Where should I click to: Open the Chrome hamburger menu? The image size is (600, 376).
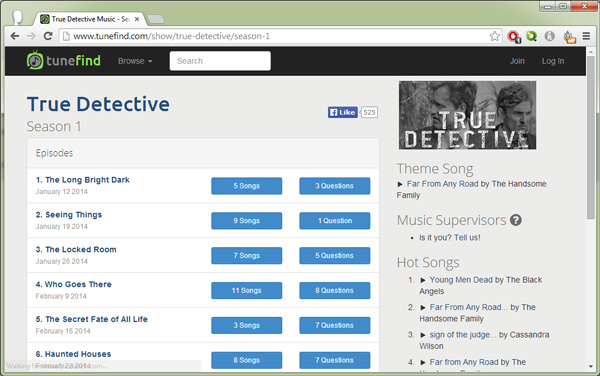(x=586, y=36)
